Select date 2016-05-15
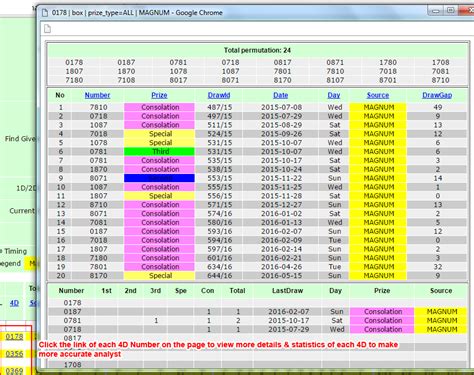This screenshot has width=474, height=375. (281, 276)
